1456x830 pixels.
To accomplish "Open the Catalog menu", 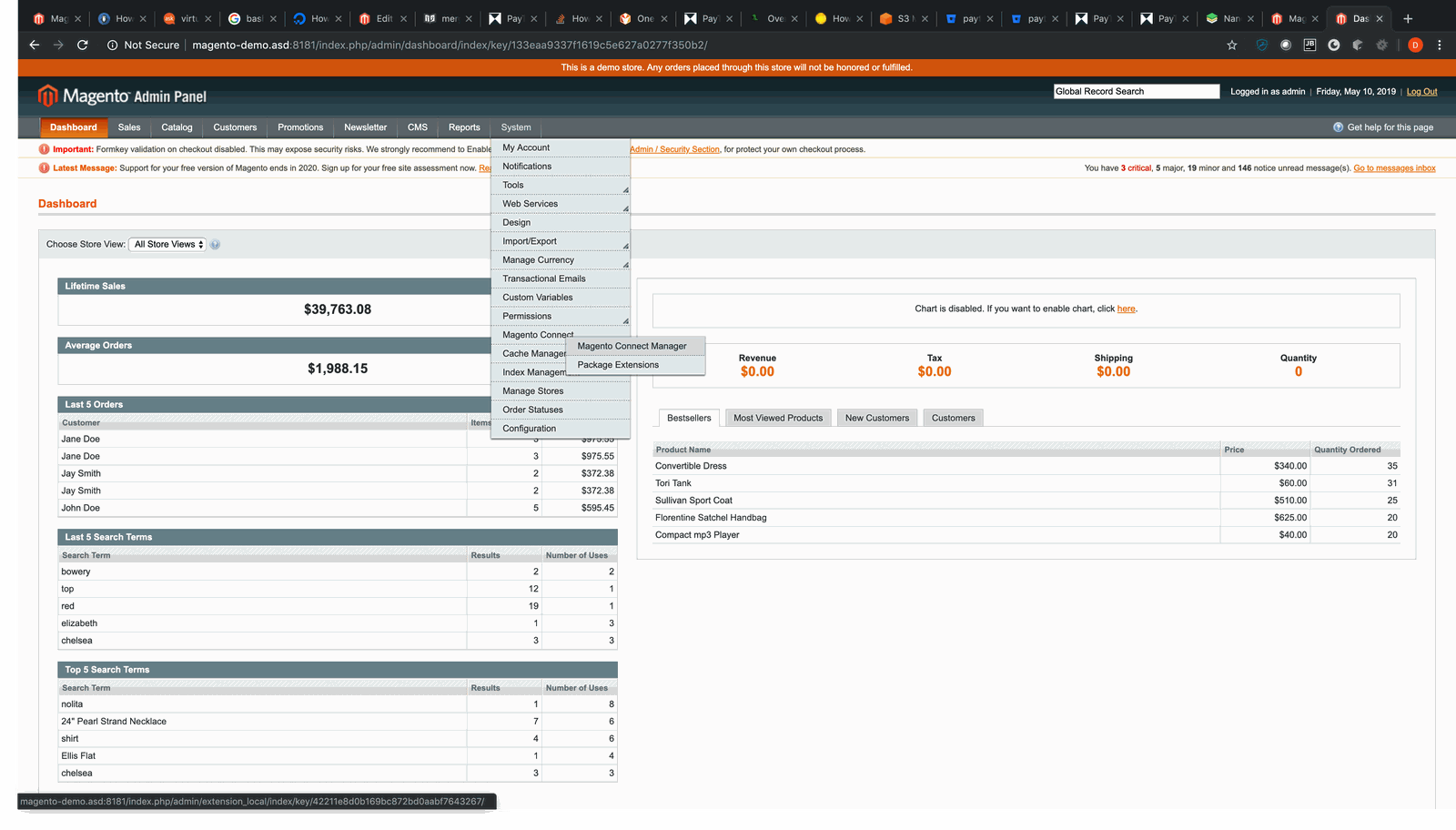I will tap(177, 127).
